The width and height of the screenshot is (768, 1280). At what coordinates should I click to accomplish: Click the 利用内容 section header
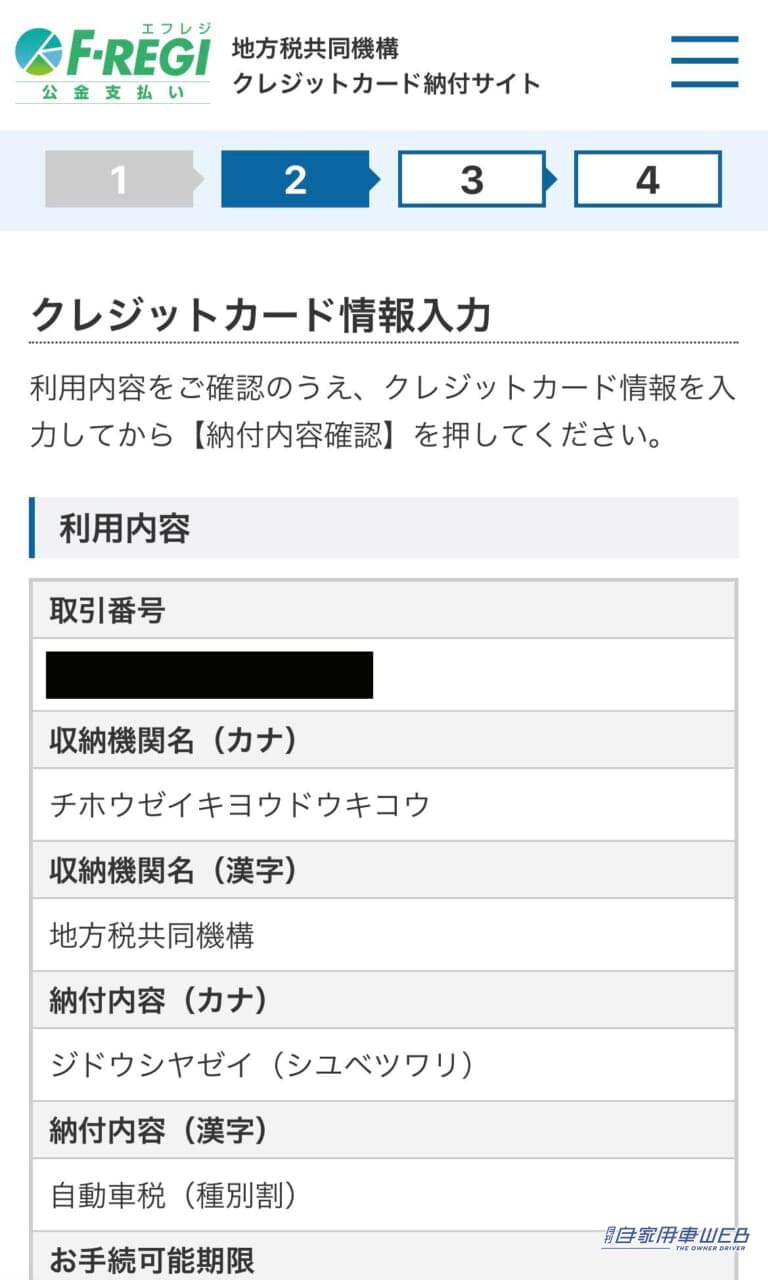point(125,528)
